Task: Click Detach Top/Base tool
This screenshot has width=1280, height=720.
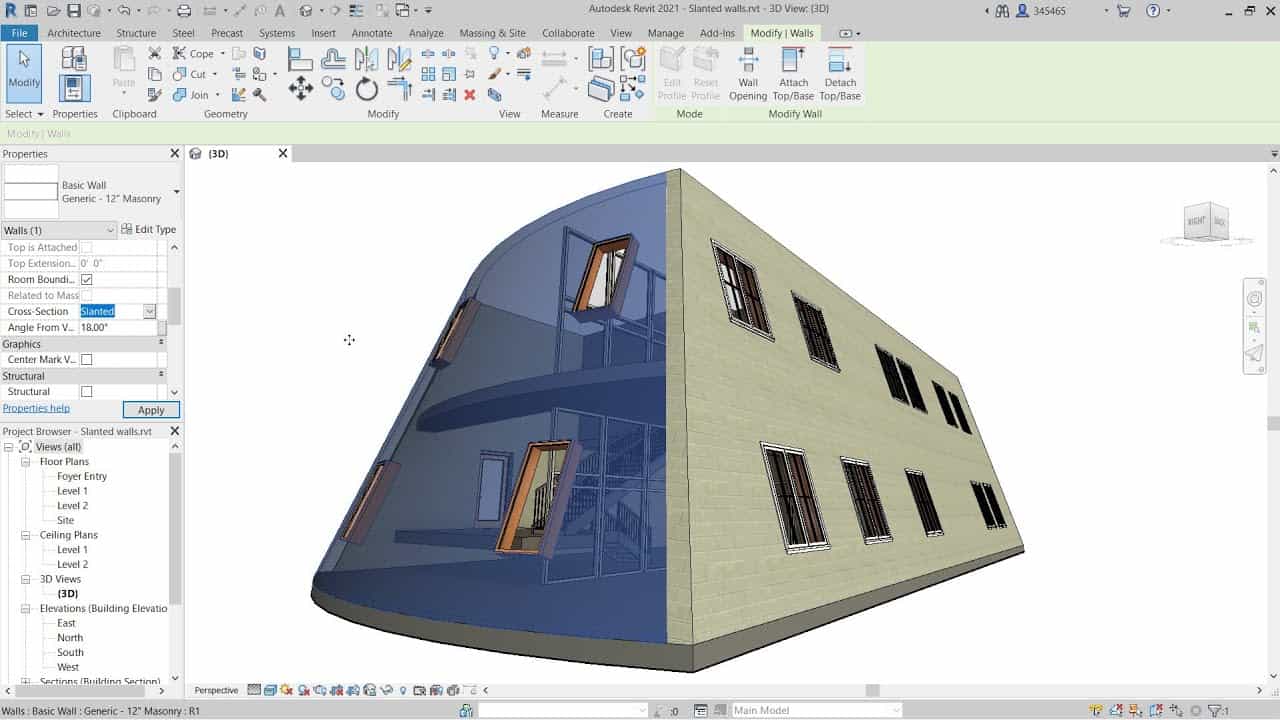Action: pos(840,75)
